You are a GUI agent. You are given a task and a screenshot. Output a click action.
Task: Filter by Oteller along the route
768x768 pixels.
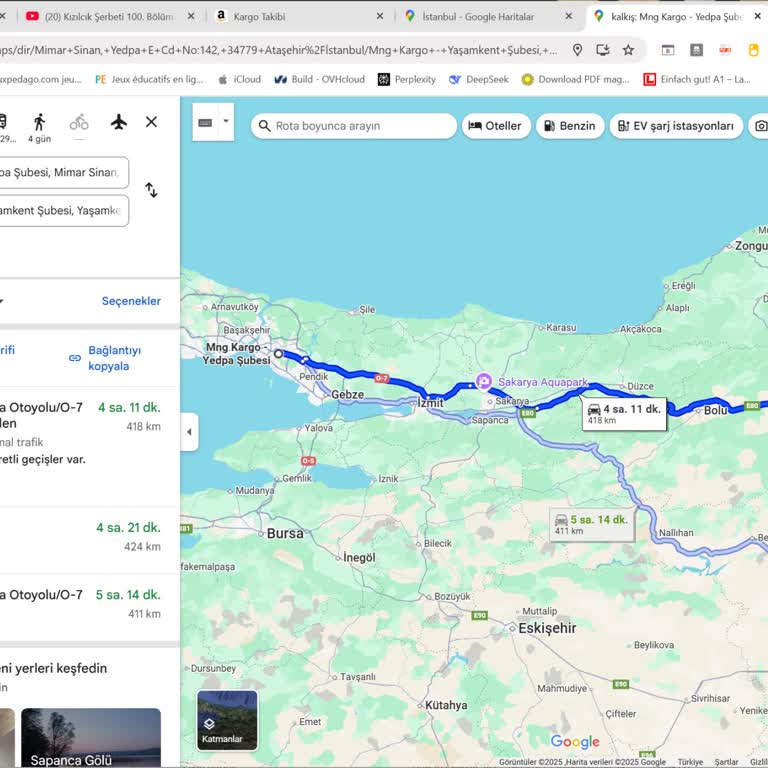[x=496, y=126]
